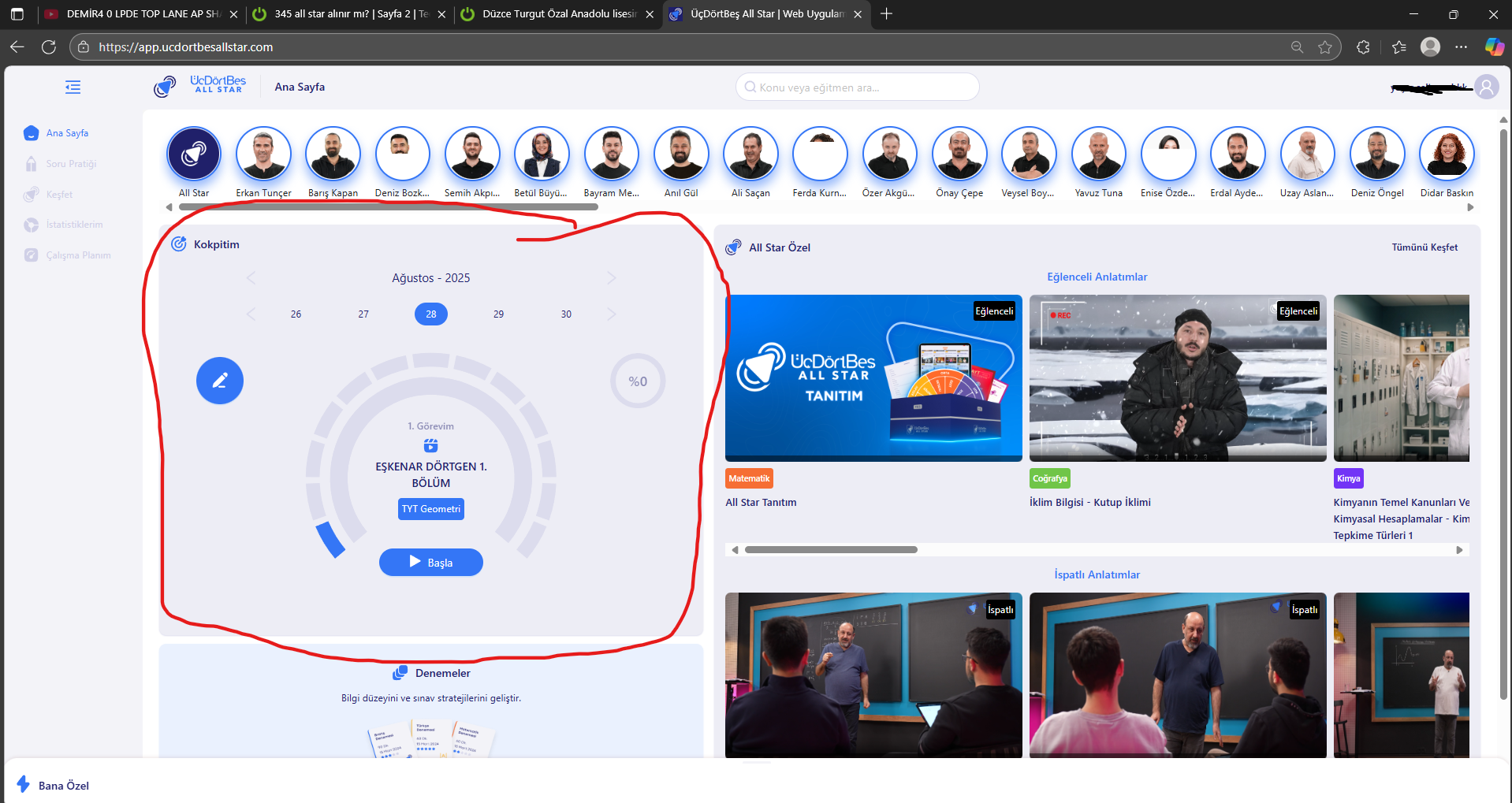
Task: Open a new browser tab
Action: [886, 14]
